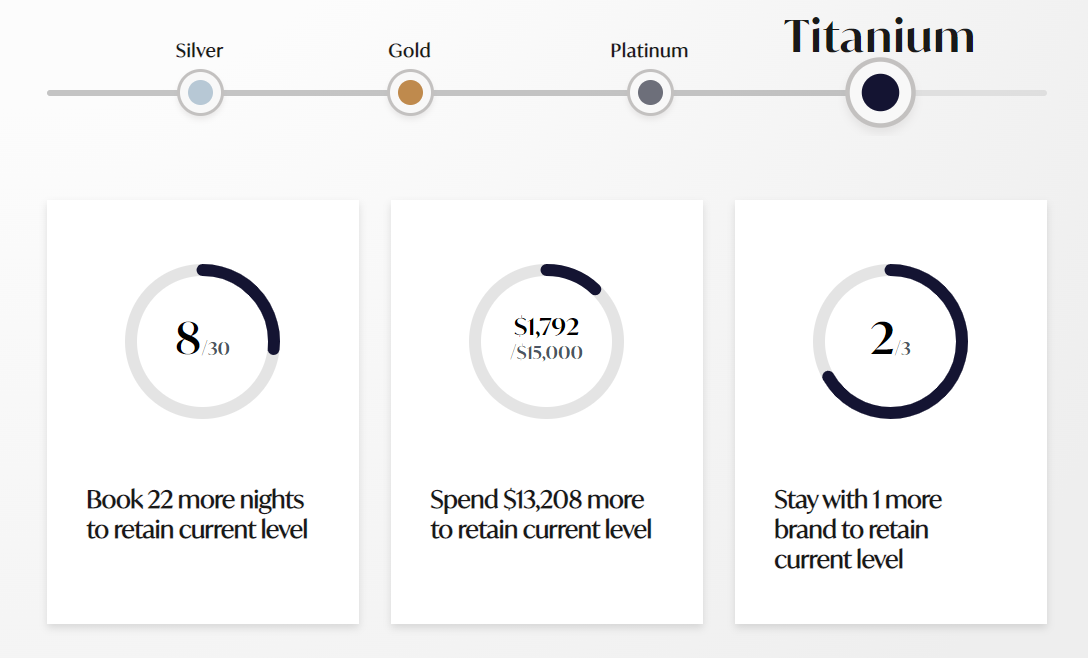Click the nights progress ring showing 8/30

202,341
